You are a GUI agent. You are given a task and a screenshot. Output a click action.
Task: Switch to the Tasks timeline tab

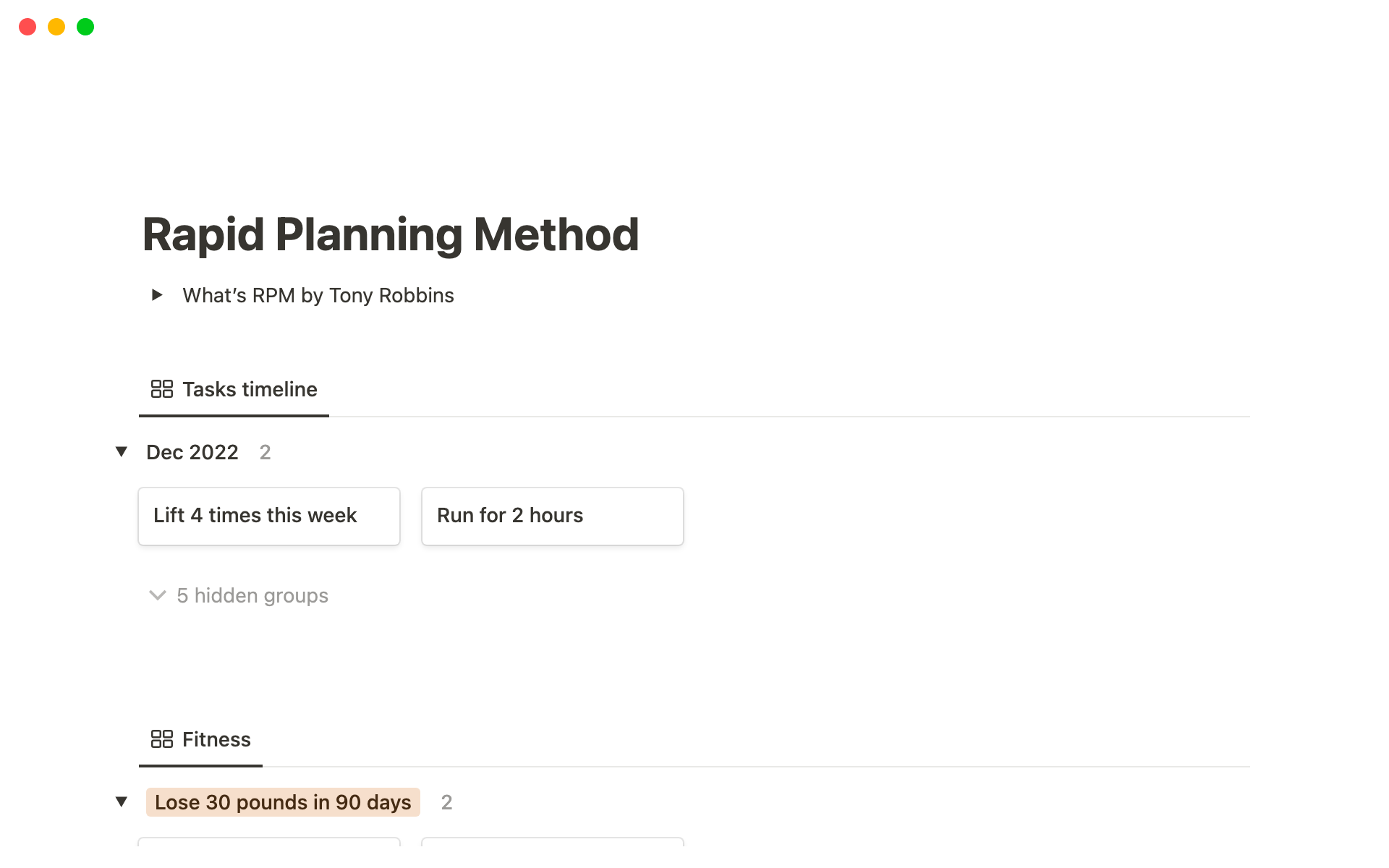(x=249, y=390)
